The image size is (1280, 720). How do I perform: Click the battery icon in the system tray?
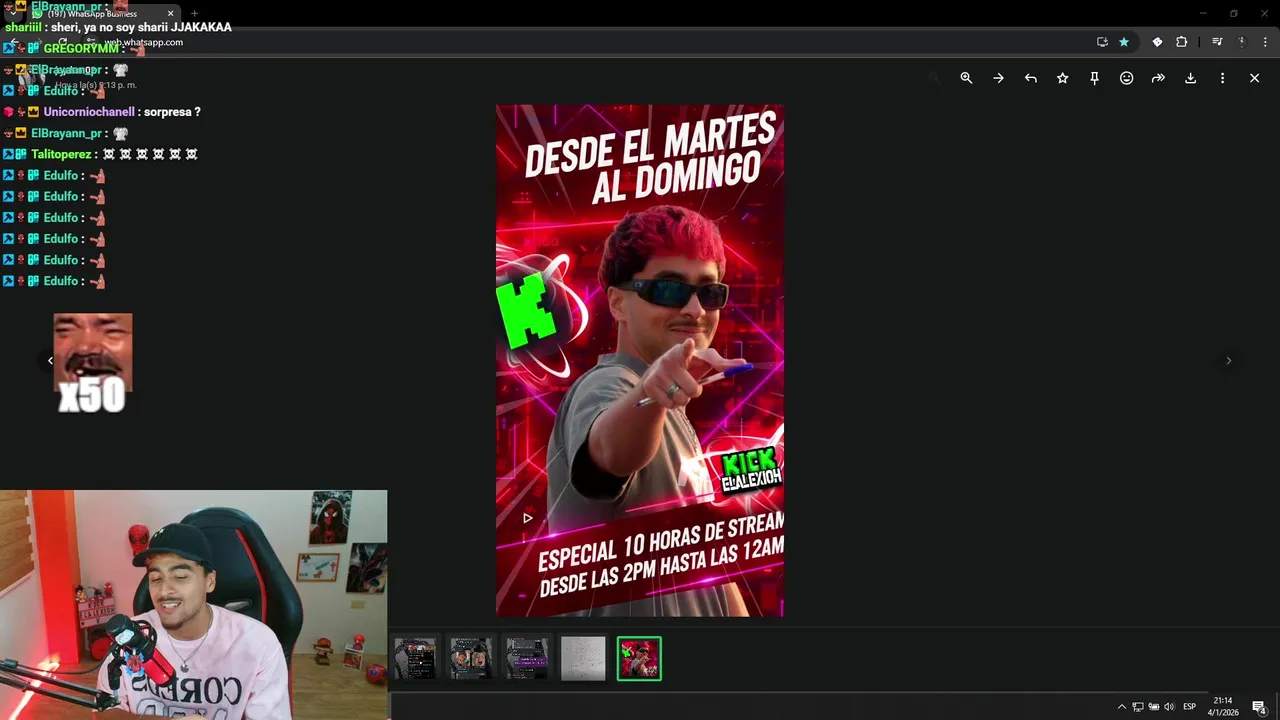(x=1153, y=707)
